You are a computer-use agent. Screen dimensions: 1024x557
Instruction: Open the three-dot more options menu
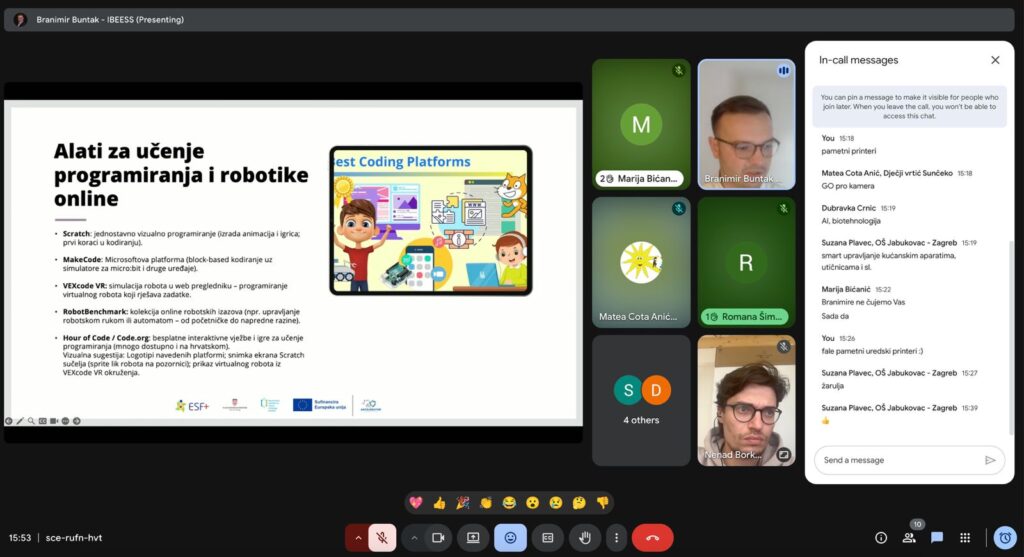coord(616,538)
